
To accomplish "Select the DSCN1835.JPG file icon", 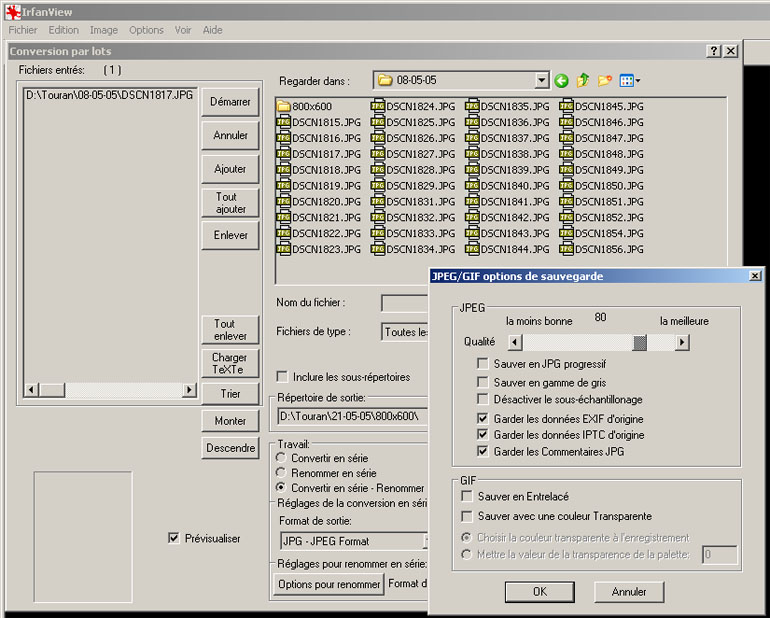I will coord(472,106).
